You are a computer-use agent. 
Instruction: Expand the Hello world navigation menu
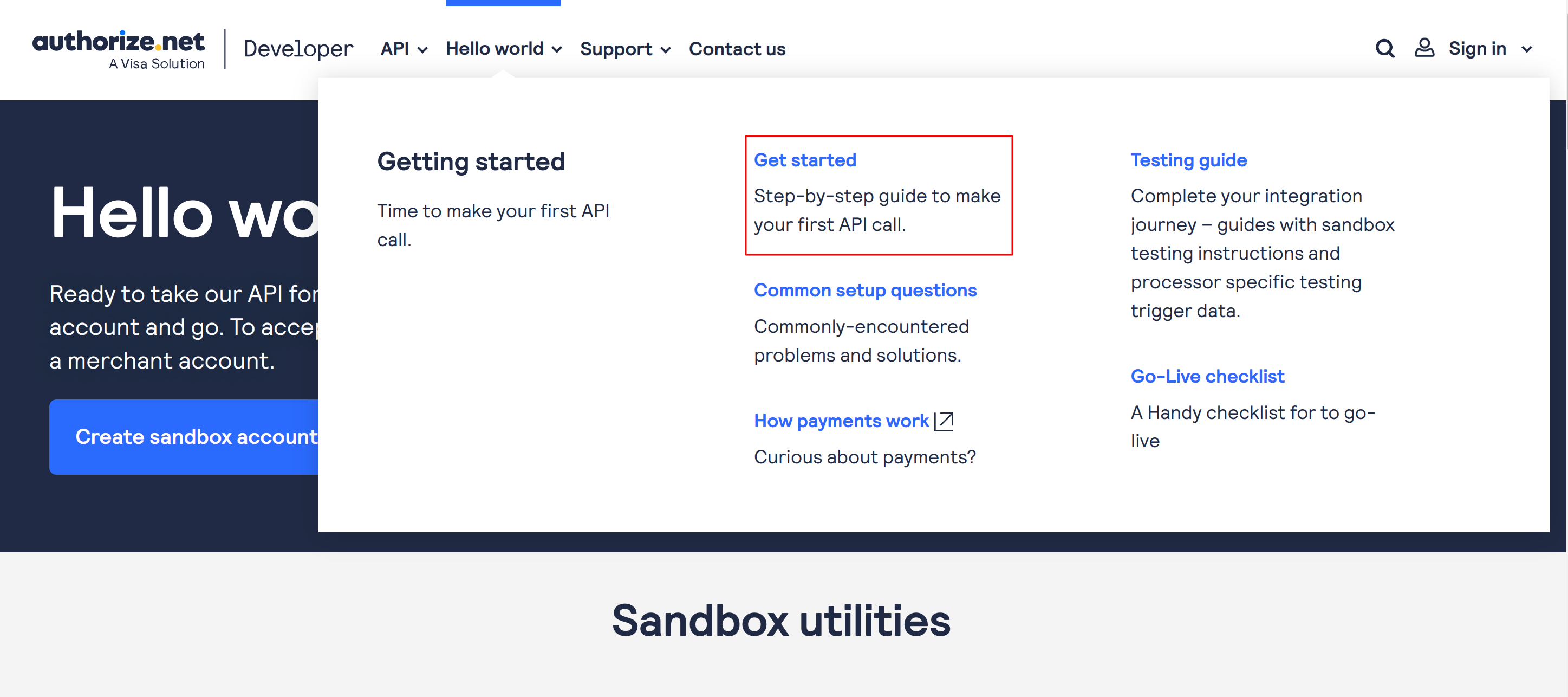click(503, 48)
